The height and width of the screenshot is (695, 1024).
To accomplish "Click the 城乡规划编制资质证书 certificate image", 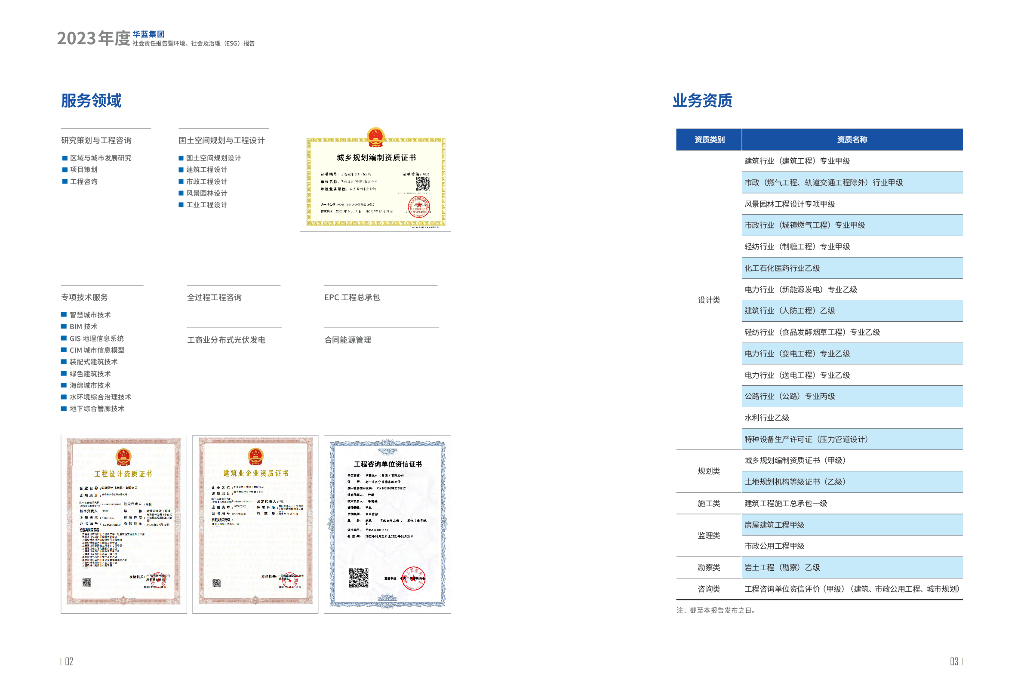I will (x=373, y=181).
